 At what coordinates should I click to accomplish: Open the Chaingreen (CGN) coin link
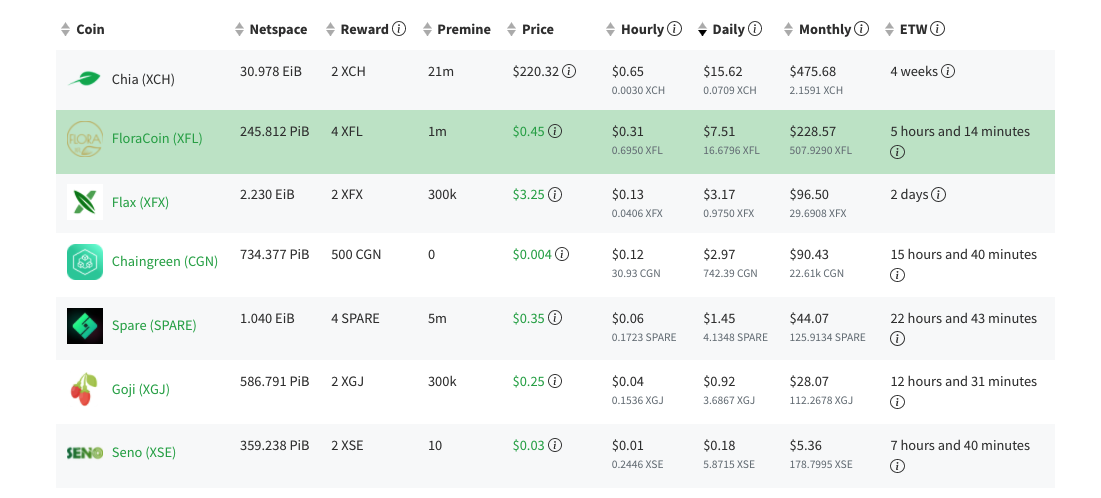[x=165, y=262]
